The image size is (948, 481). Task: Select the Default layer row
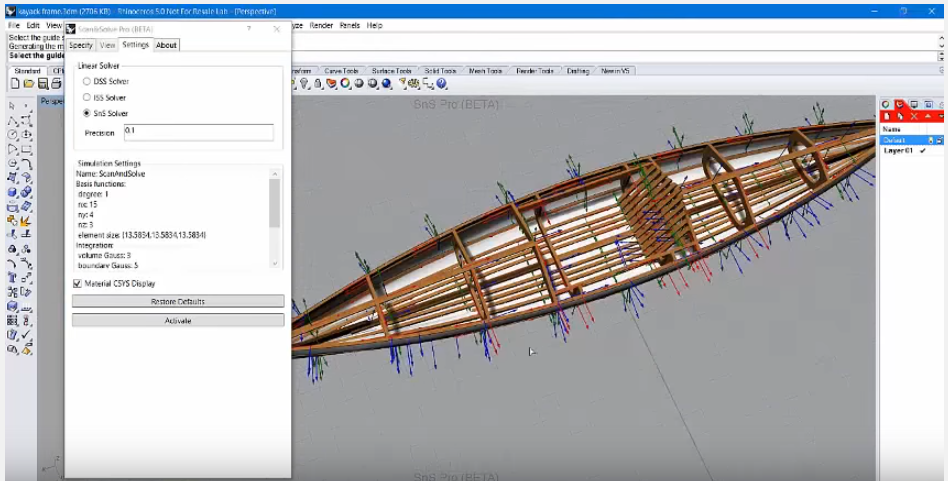(x=912, y=140)
